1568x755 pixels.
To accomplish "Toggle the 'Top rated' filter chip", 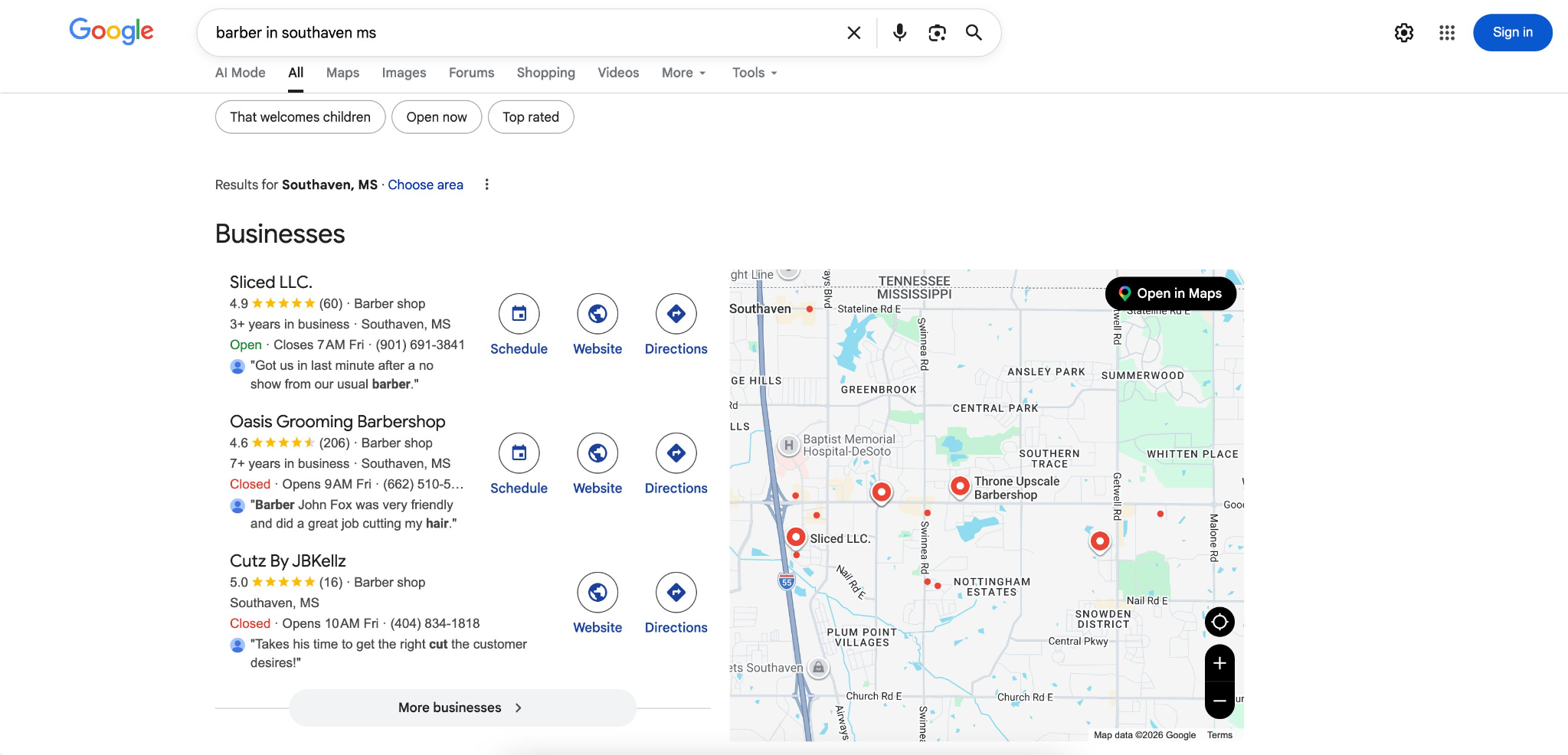I will (531, 117).
